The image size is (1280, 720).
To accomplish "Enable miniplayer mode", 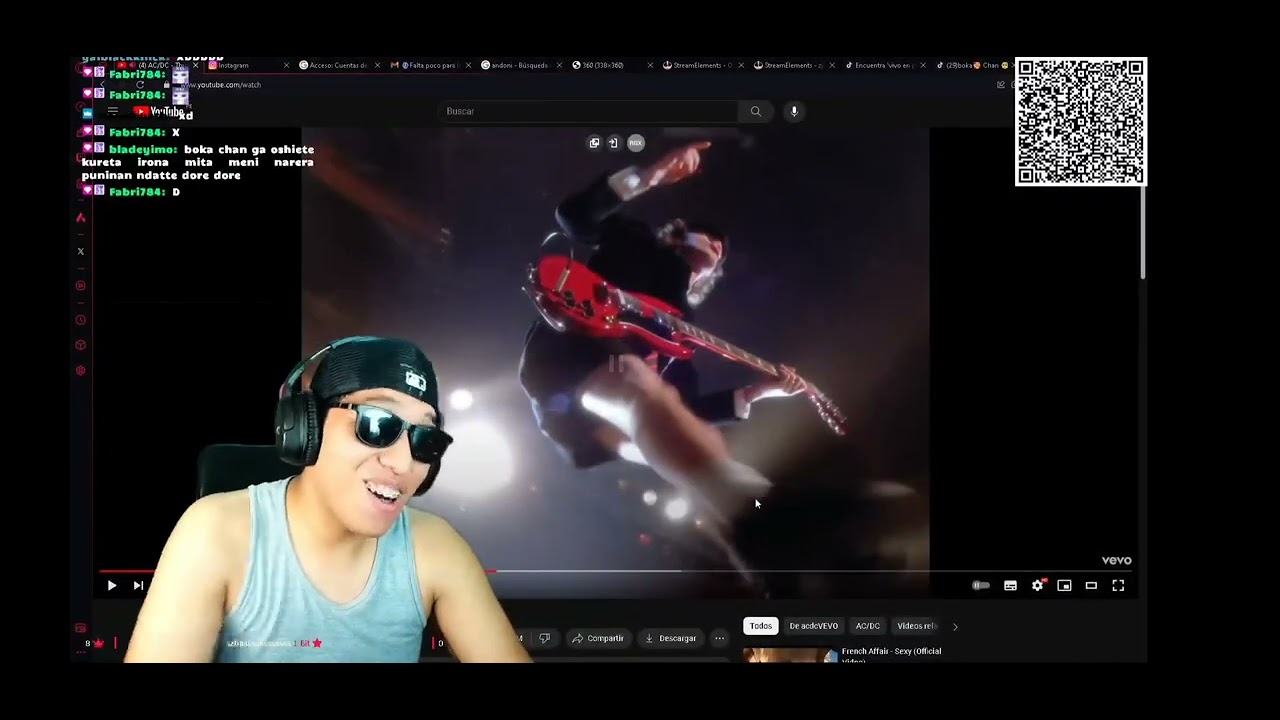I will 1064,586.
